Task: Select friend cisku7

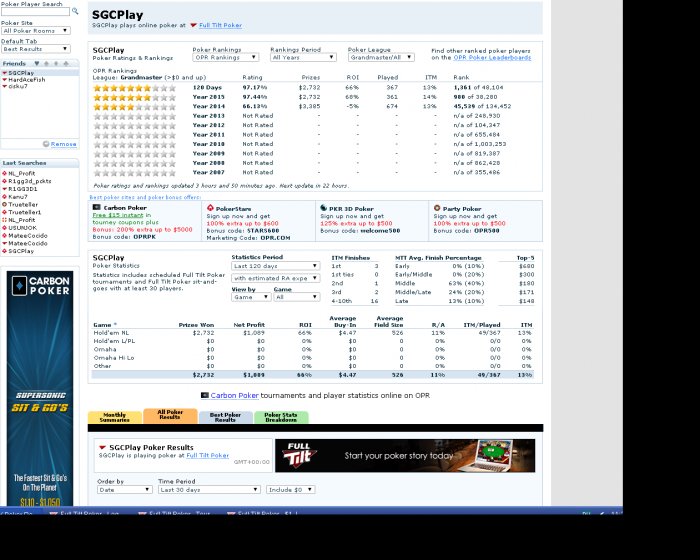Action: [18, 86]
